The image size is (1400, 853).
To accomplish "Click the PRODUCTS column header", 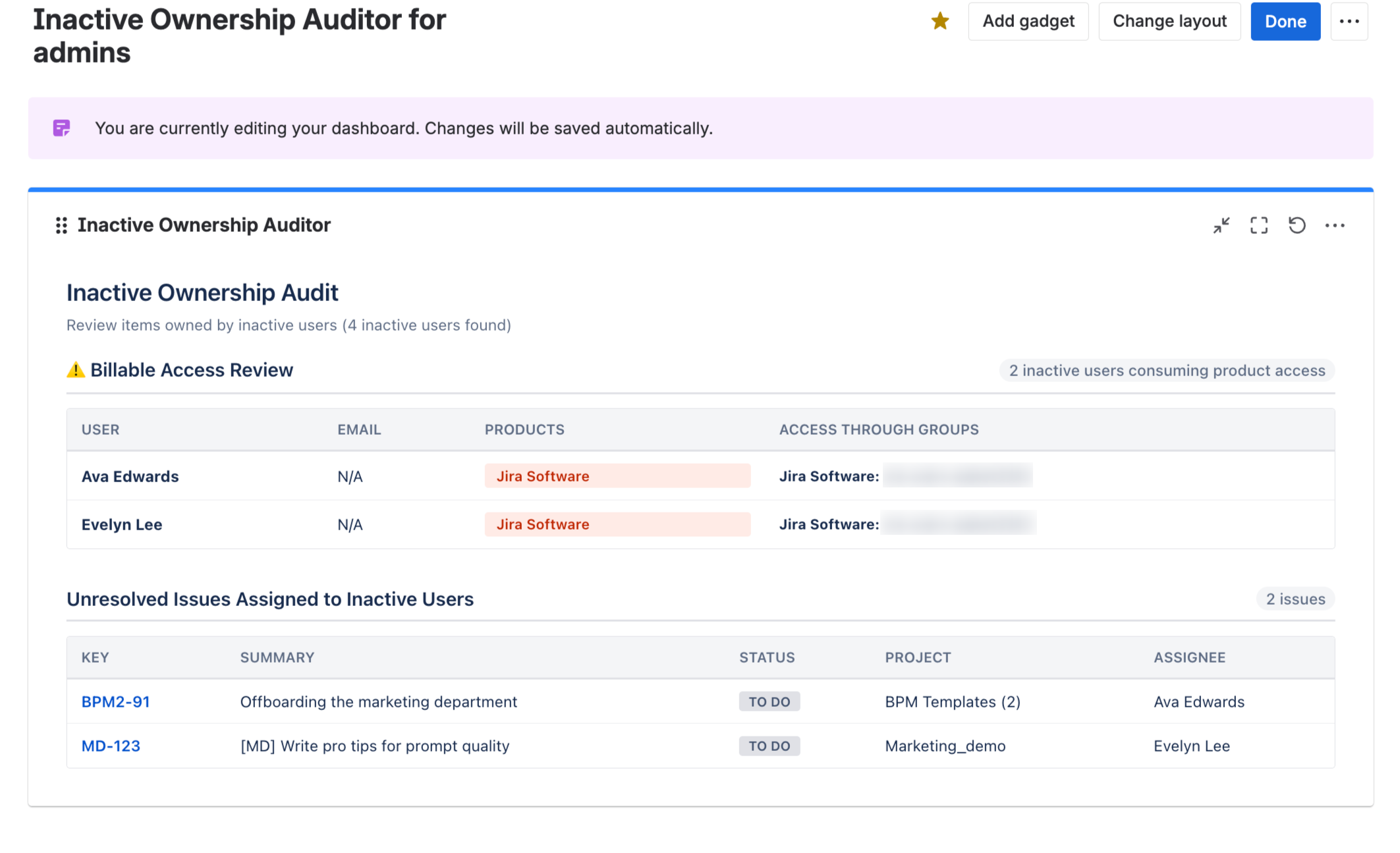I will [x=524, y=429].
